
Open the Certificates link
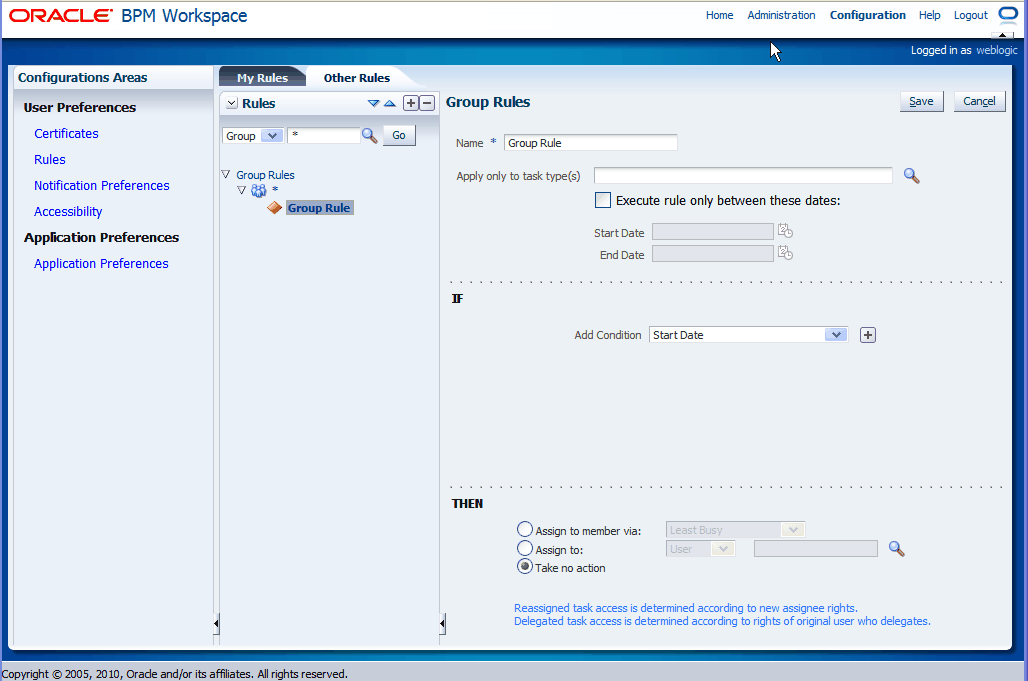tap(66, 134)
